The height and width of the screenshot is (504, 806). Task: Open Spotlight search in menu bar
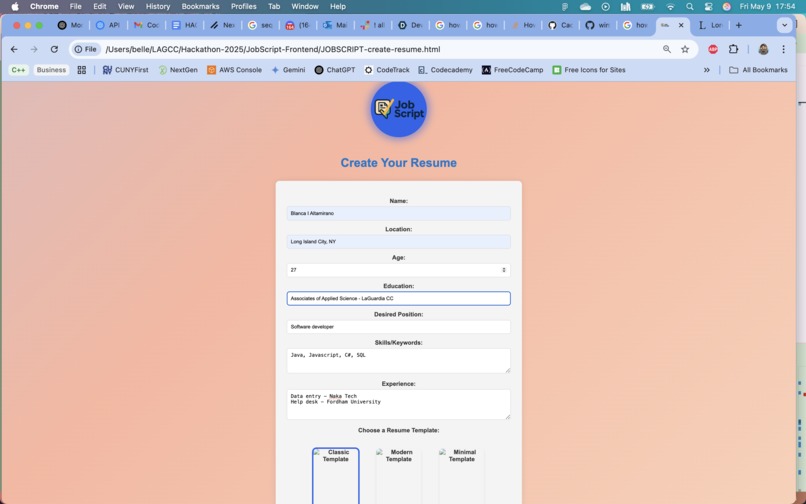click(x=690, y=7)
